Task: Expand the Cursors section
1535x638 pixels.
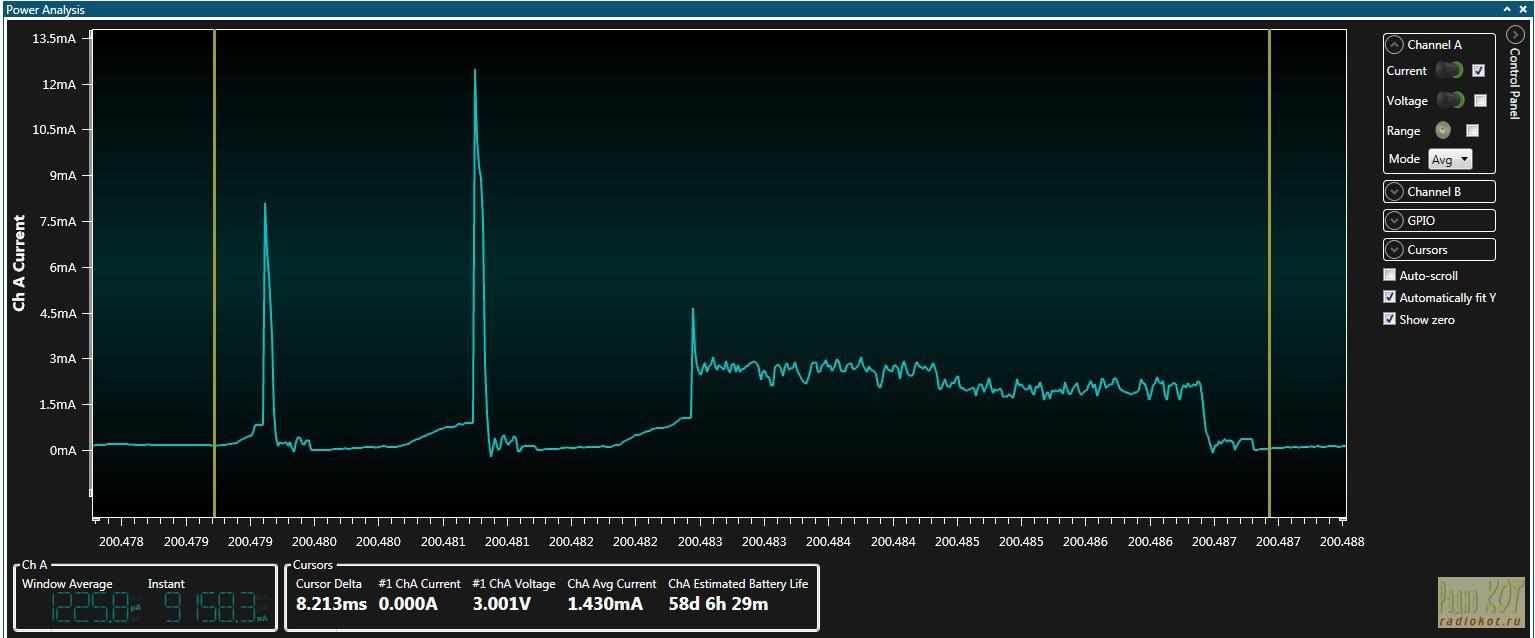Action: (1439, 250)
